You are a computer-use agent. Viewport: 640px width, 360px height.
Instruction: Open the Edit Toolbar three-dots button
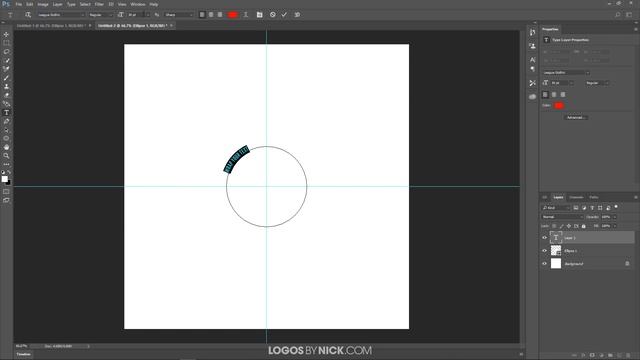[6, 164]
